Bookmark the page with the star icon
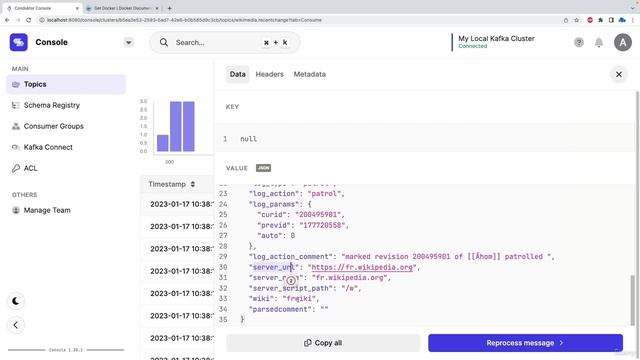This screenshot has height=360, width=640. (576, 20)
